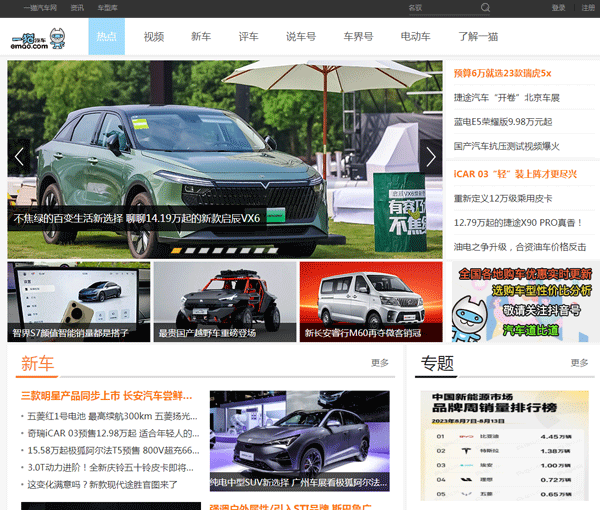Click 一猫汽车网 in top bar
Image resolution: width=600 pixels, height=510 pixels.
click(40, 8)
